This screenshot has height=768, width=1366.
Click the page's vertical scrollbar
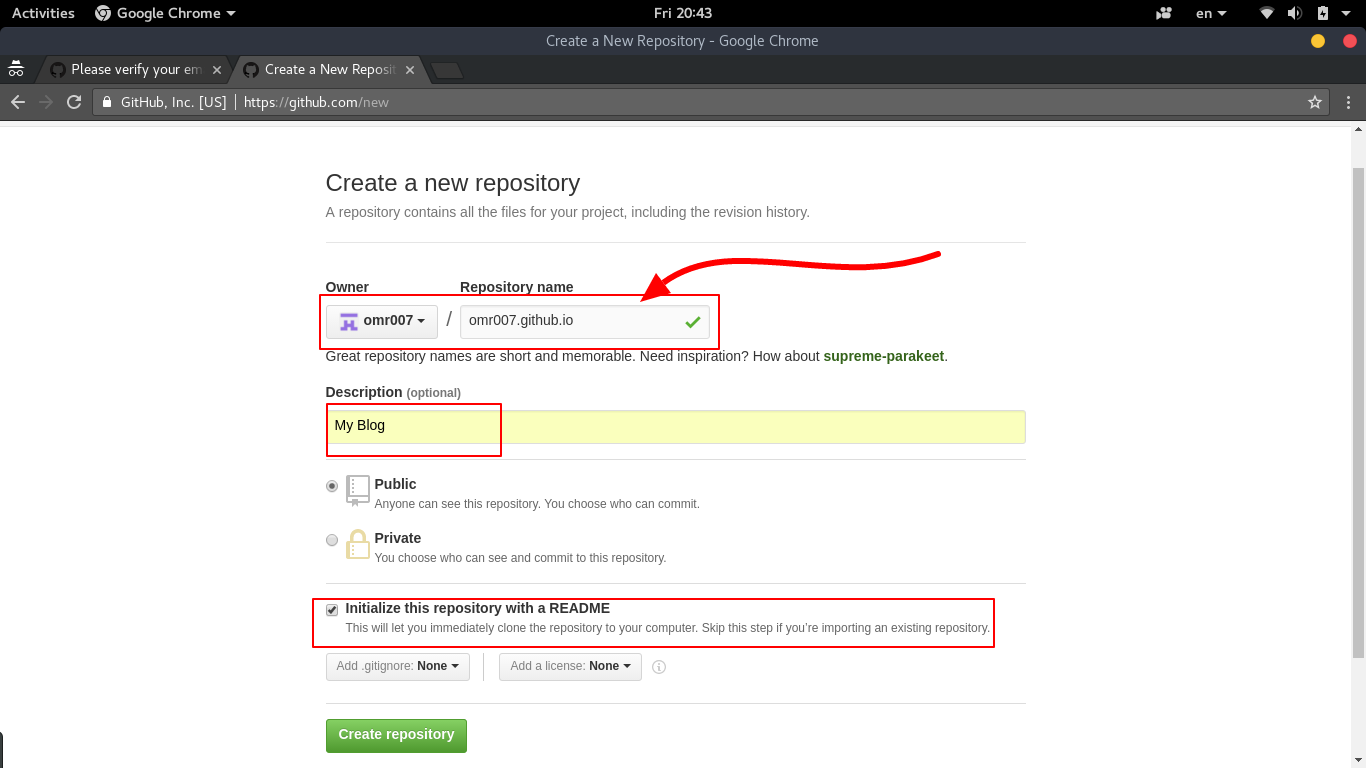click(1357, 400)
